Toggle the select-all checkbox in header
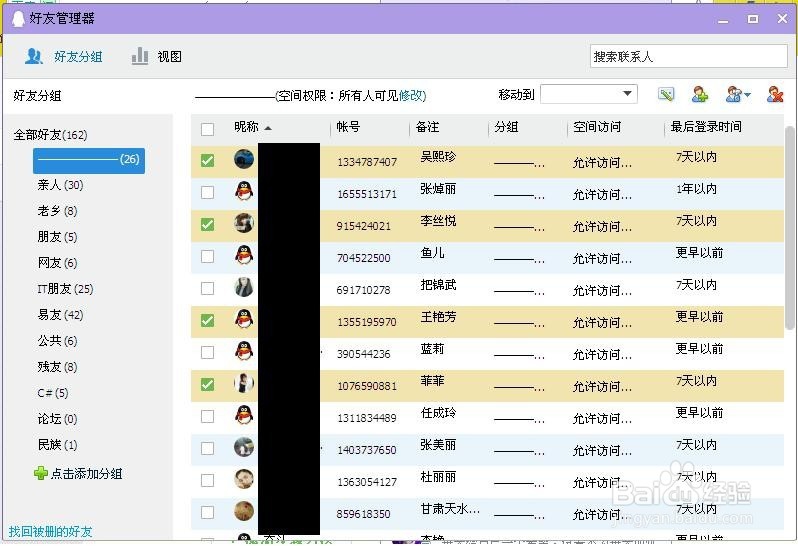Image resolution: width=798 pixels, height=546 pixels. (x=207, y=129)
